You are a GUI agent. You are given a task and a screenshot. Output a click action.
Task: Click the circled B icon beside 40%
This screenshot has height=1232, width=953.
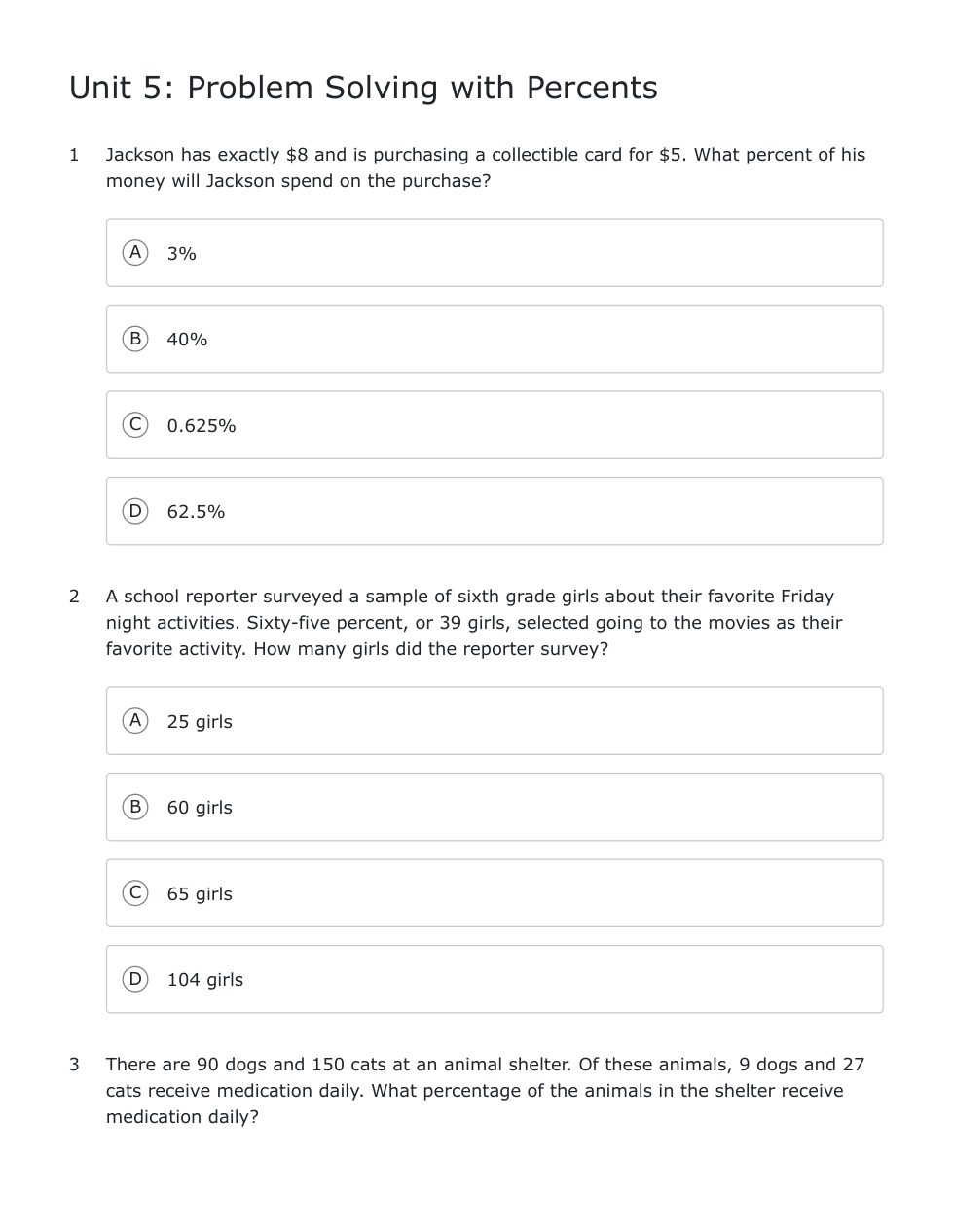coord(135,339)
